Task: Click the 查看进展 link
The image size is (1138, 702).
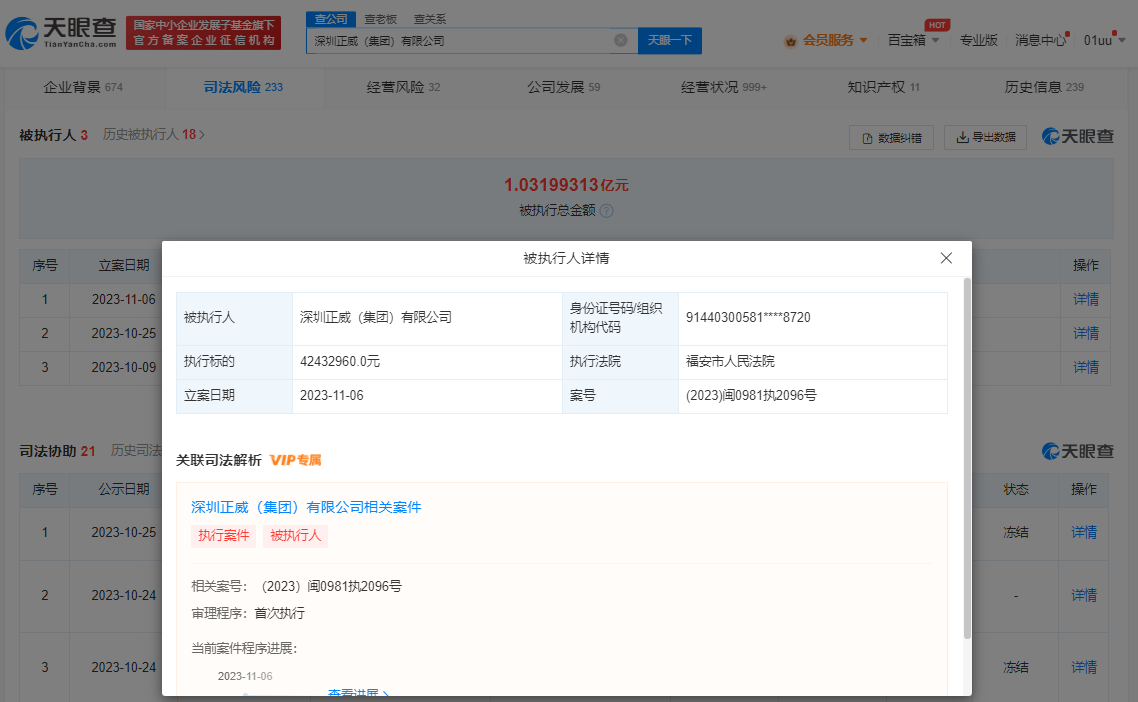Action: (358, 693)
